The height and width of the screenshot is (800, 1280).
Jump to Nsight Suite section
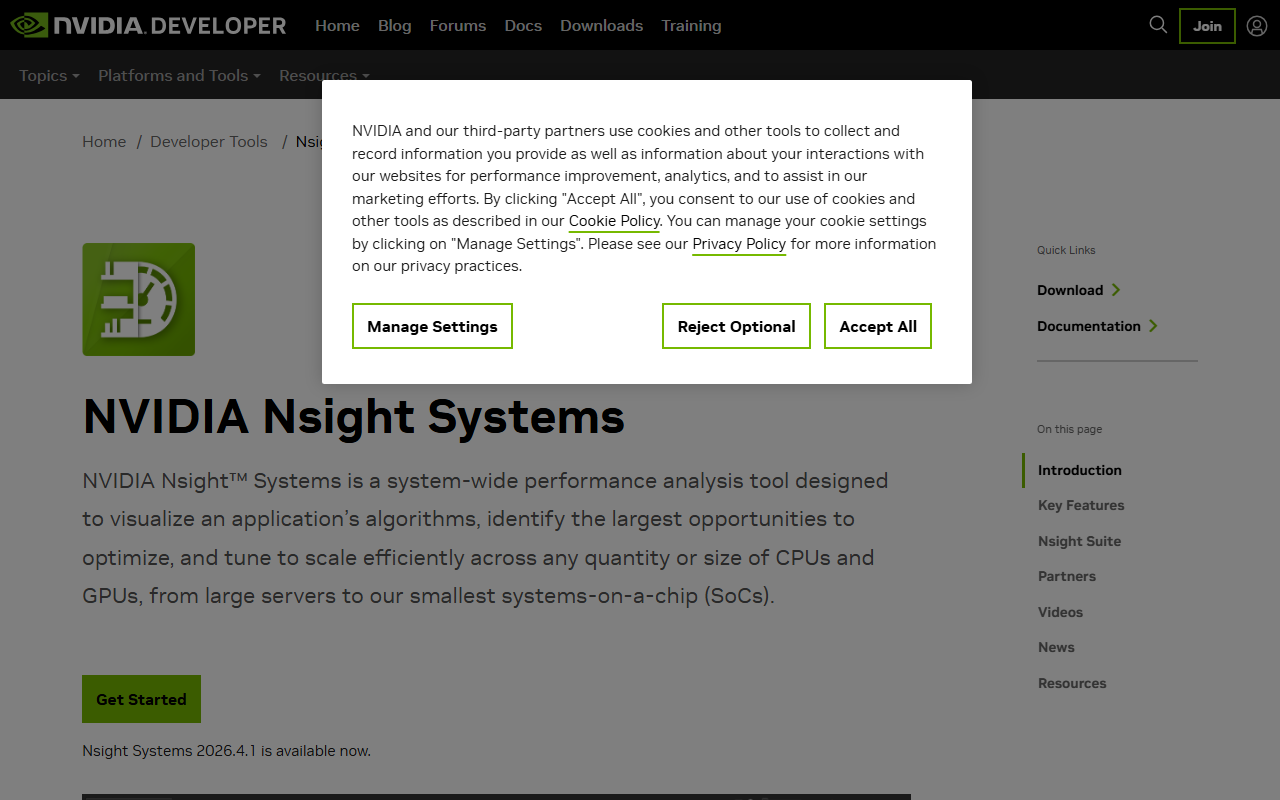(x=1079, y=541)
